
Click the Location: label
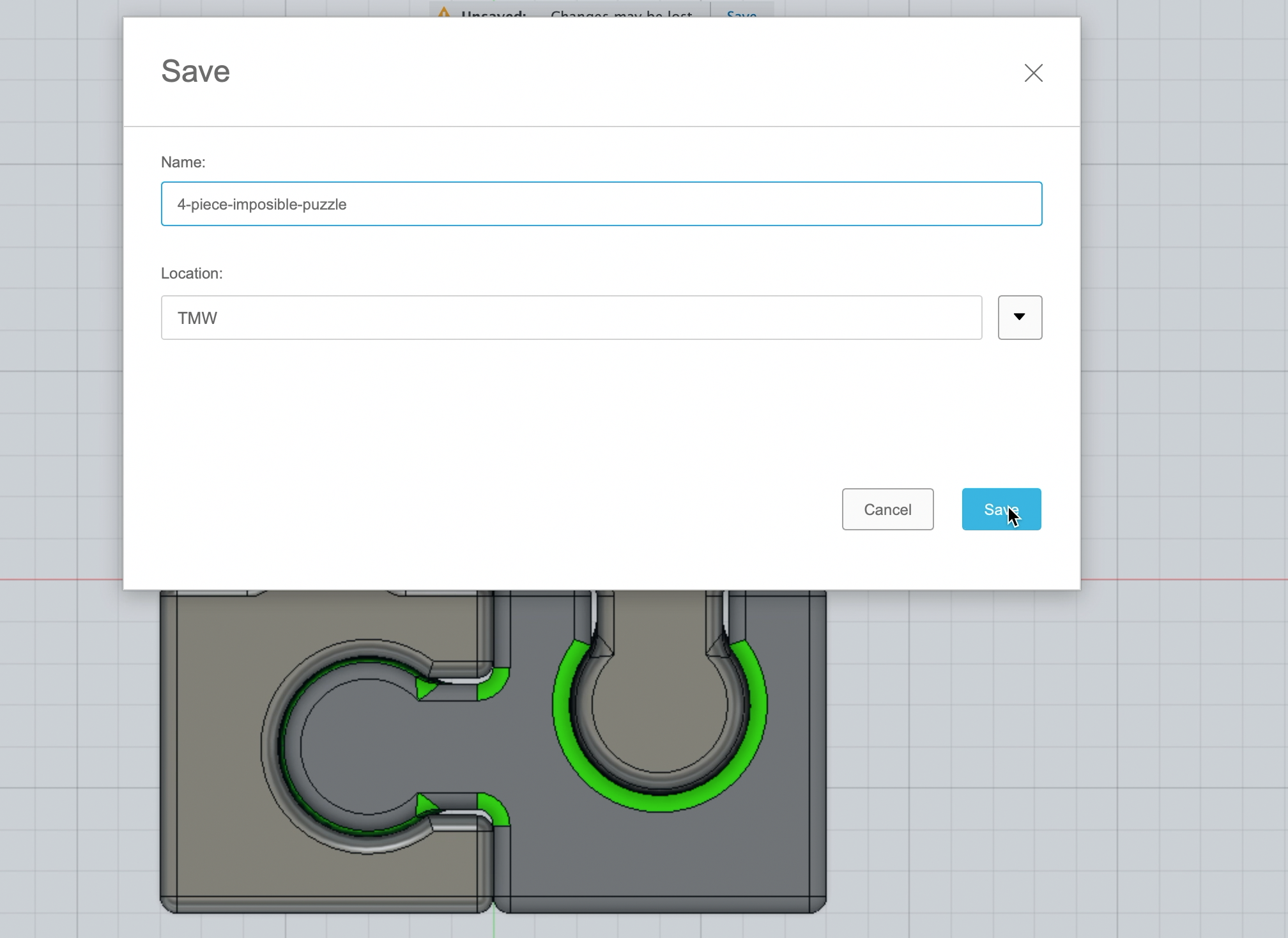(x=192, y=273)
